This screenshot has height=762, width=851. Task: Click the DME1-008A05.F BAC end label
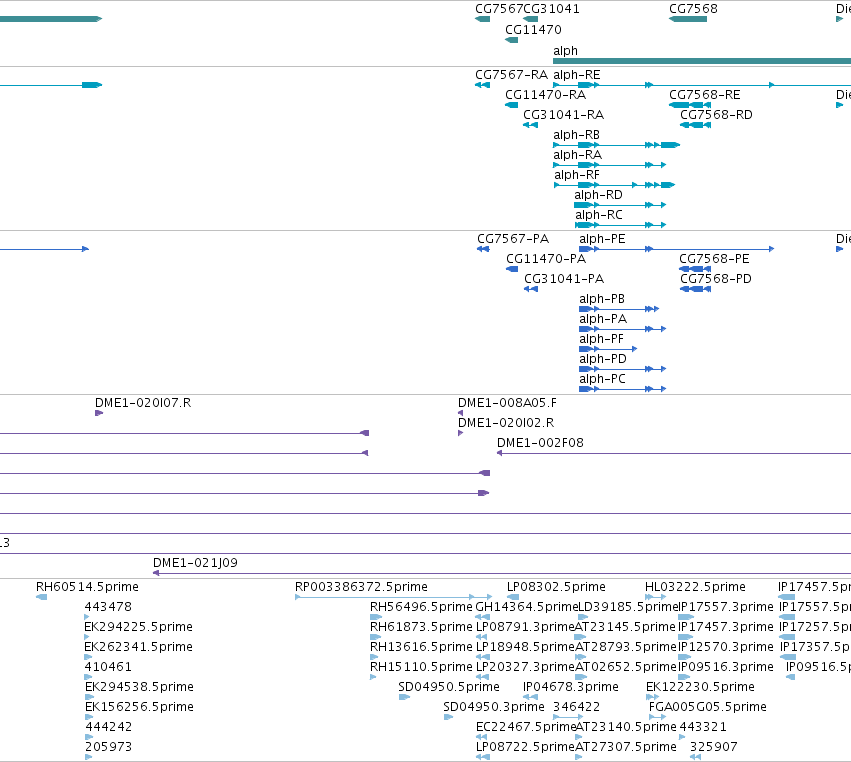[x=507, y=403]
